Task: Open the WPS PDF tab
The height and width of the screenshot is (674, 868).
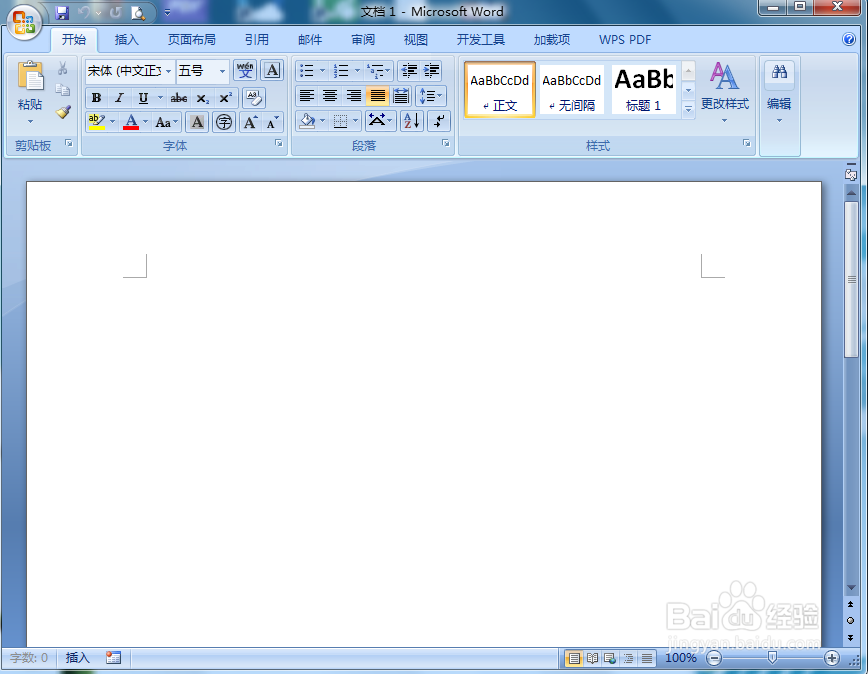Action: 624,40
